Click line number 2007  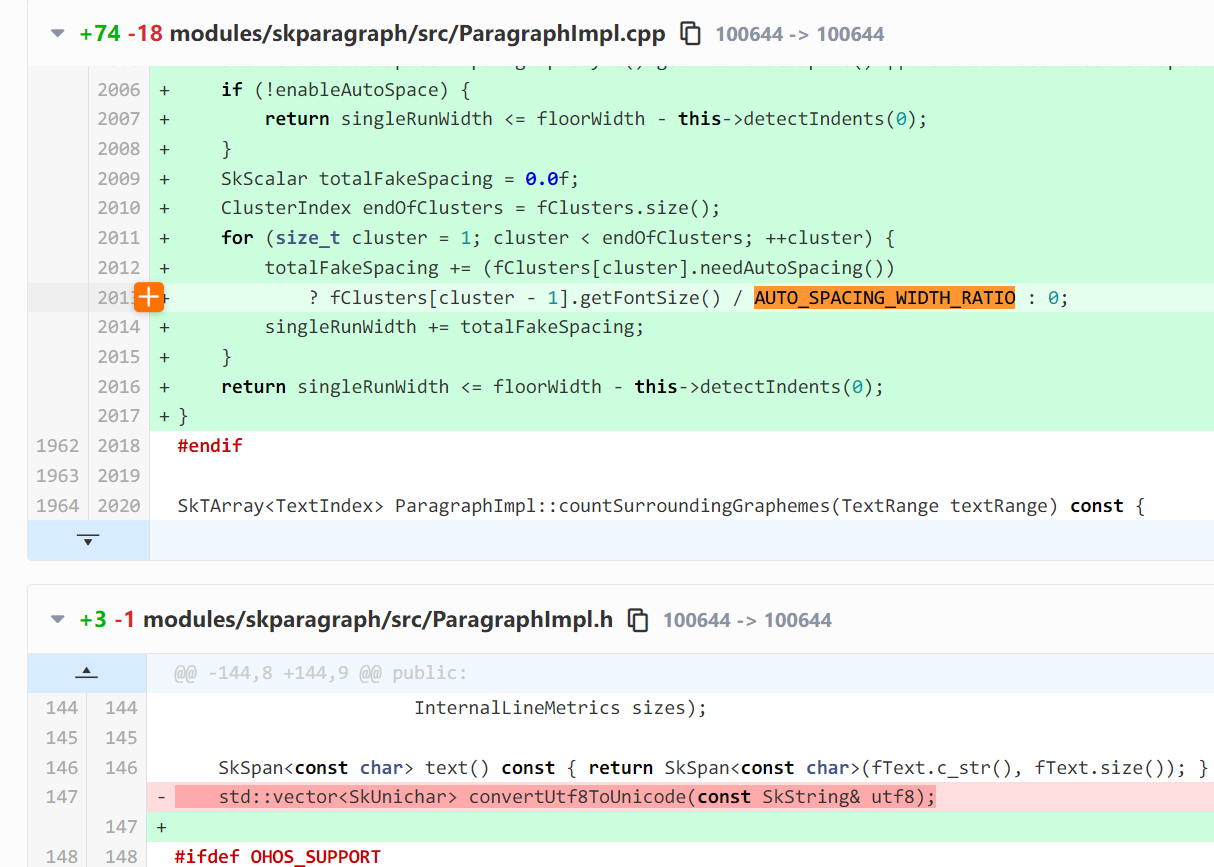[119, 119]
